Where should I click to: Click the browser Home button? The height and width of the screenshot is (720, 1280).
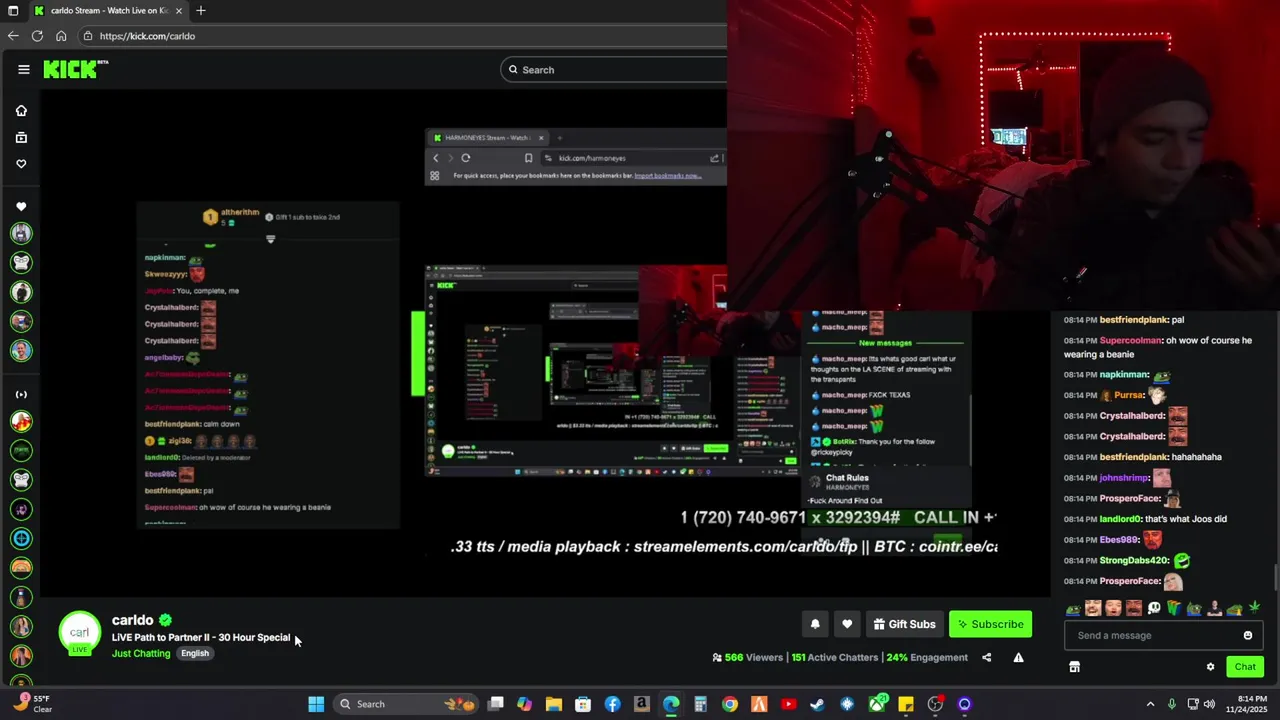click(61, 36)
